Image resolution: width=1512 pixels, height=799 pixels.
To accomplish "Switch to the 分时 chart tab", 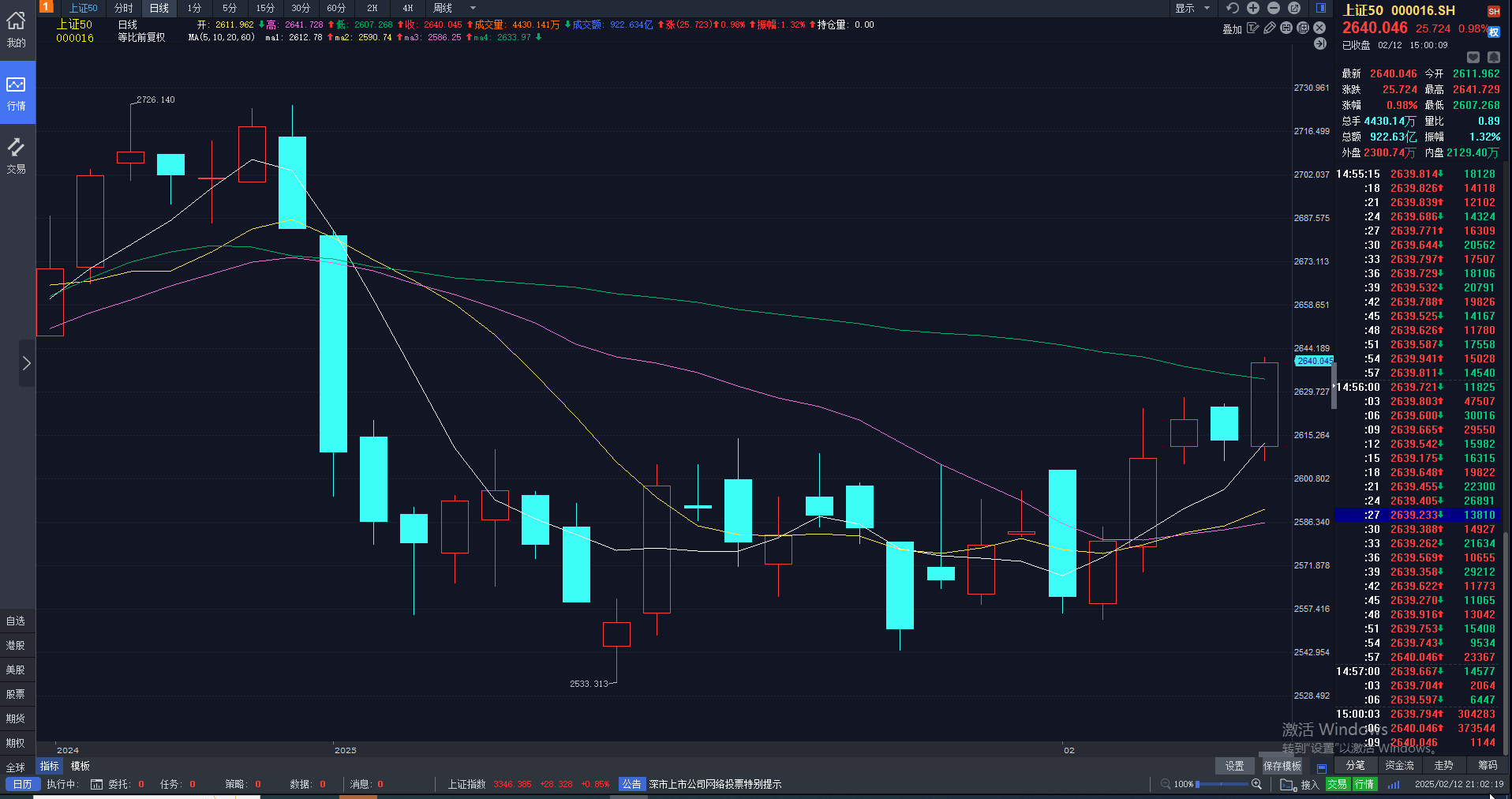I will 124,8.
